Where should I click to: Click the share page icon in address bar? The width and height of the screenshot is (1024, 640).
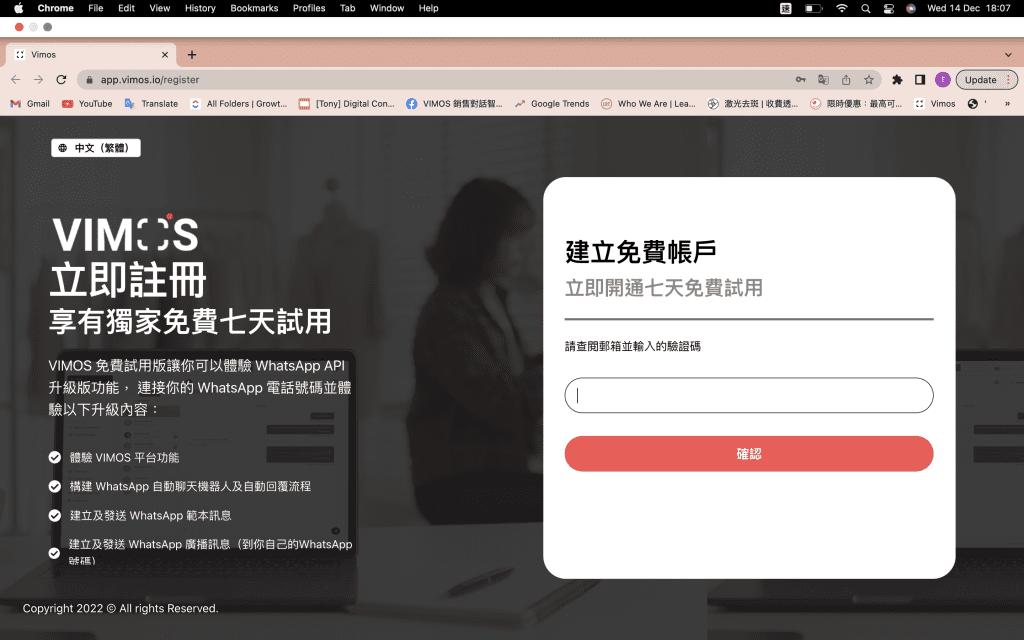tap(846, 80)
